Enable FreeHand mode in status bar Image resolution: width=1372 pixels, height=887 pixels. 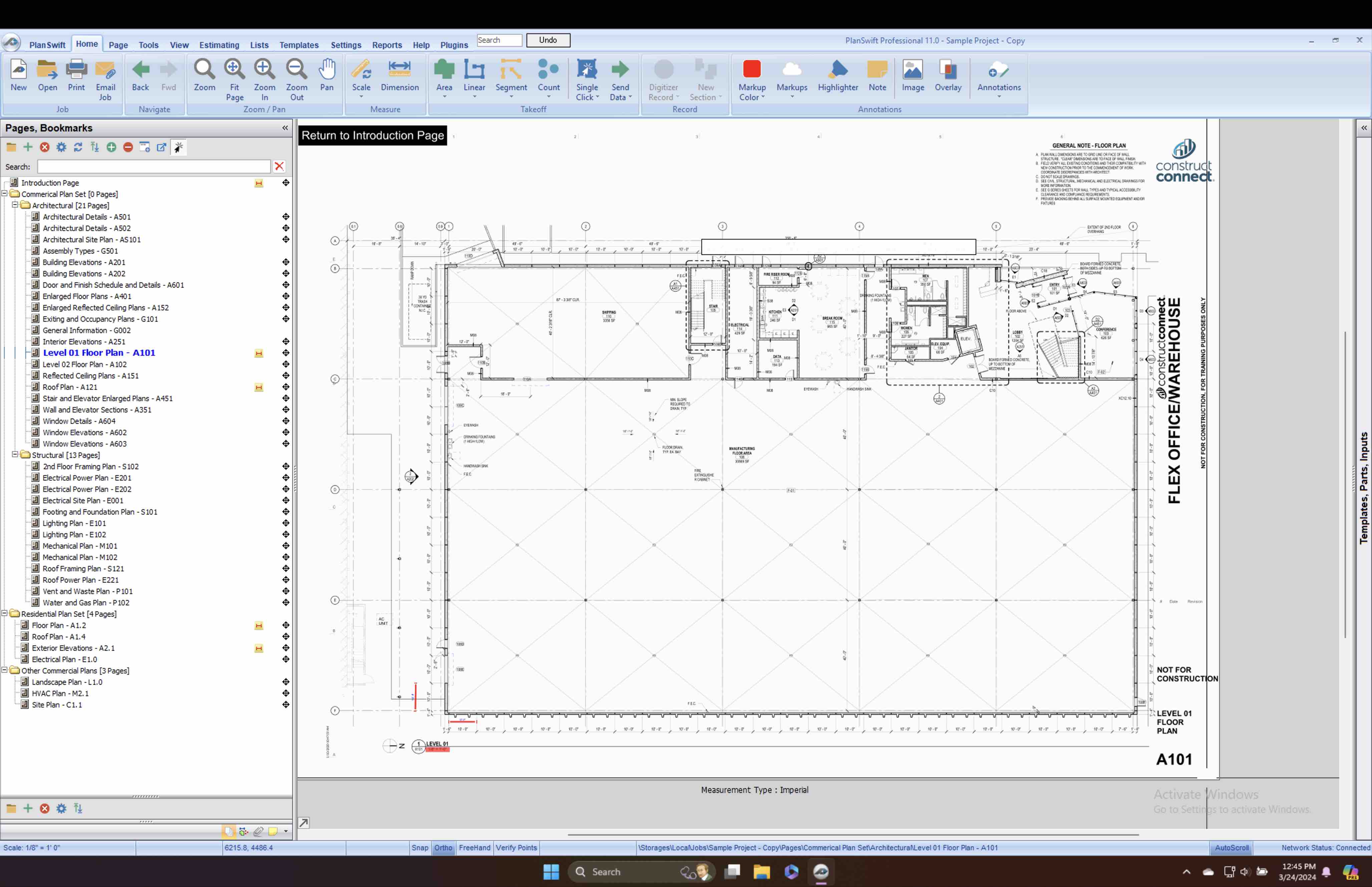[474, 848]
